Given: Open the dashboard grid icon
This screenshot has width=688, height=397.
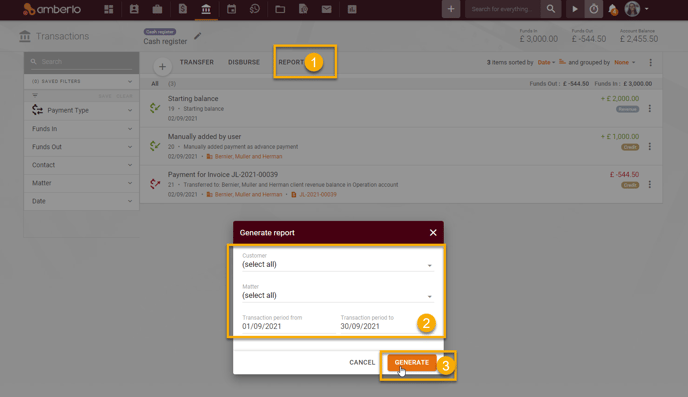Looking at the screenshot, I should click(108, 9).
